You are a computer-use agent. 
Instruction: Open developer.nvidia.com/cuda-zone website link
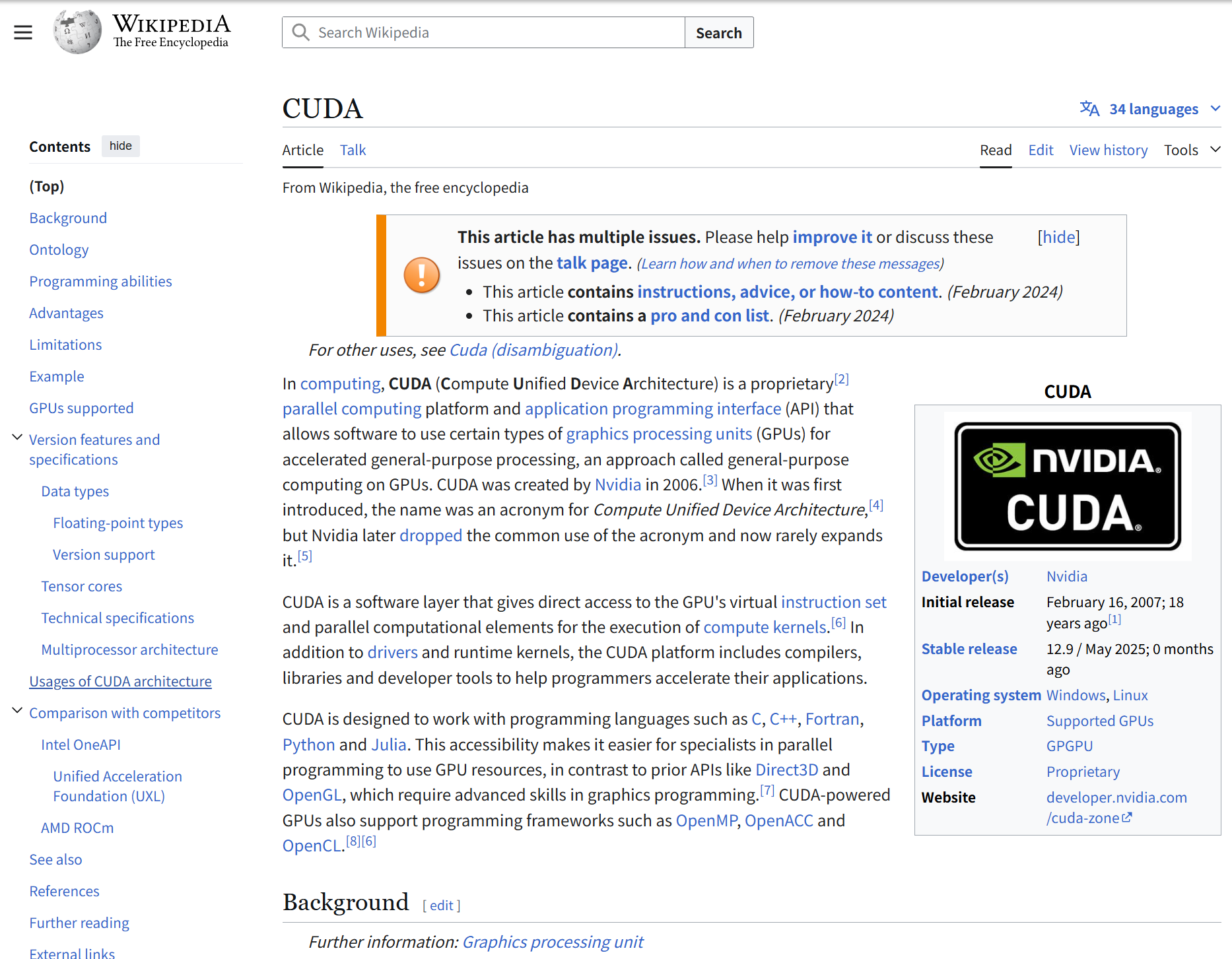1116,807
